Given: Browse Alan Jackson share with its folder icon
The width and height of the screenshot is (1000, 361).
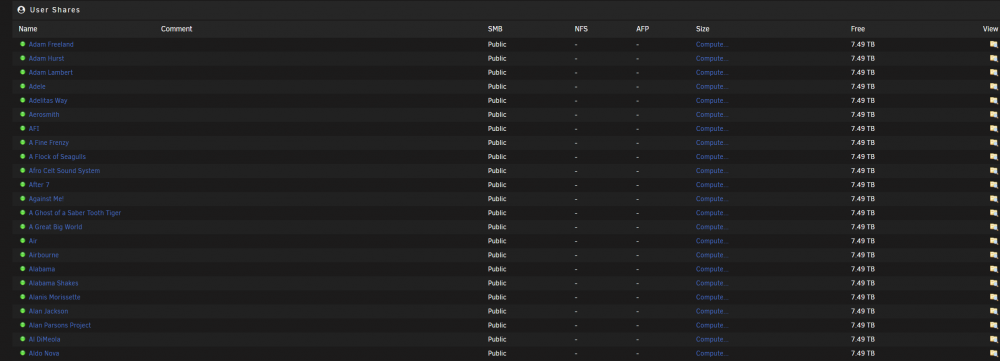Looking at the screenshot, I should [x=993, y=311].
